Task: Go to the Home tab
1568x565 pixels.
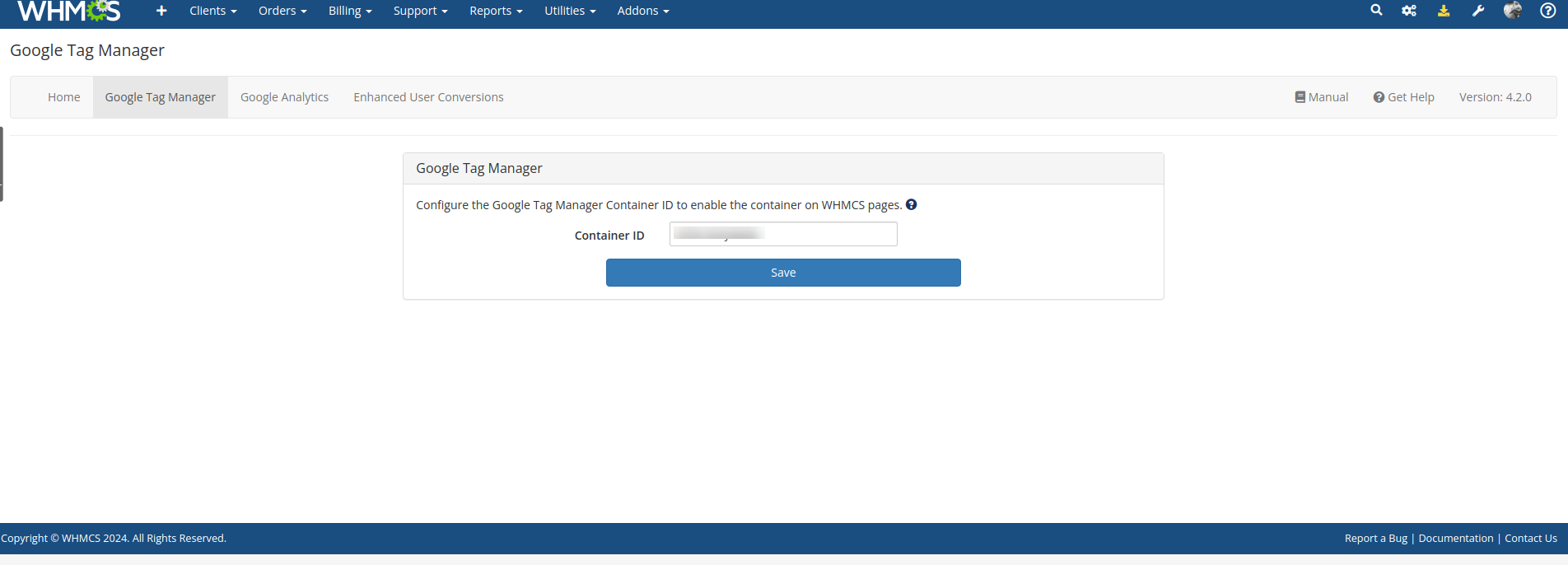Action: coord(64,97)
